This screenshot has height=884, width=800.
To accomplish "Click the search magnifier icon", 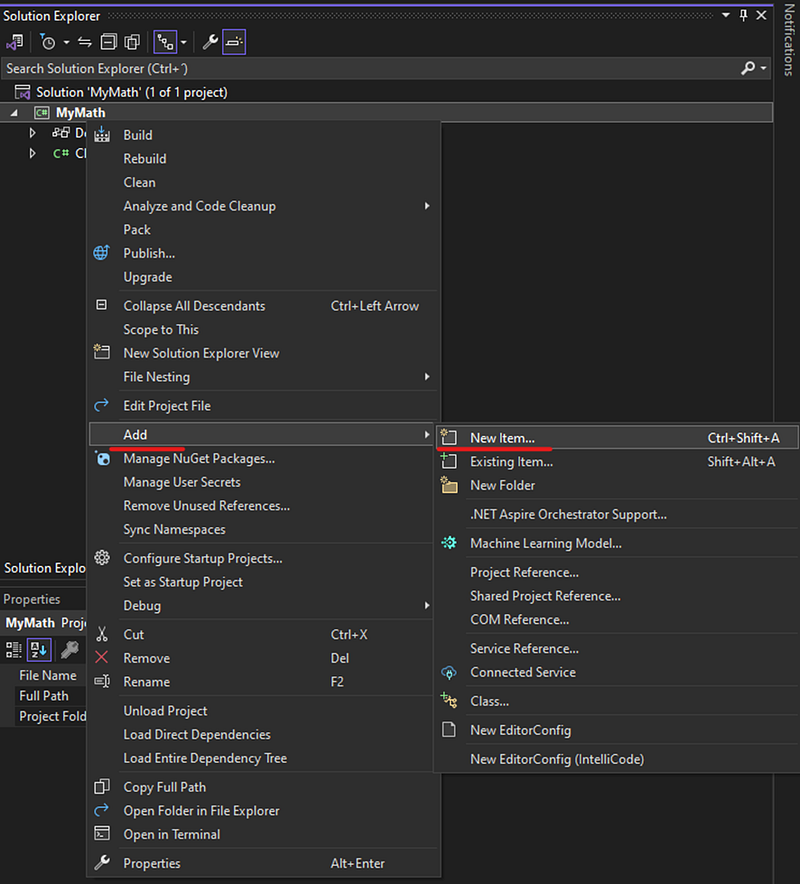I will [x=748, y=68].
